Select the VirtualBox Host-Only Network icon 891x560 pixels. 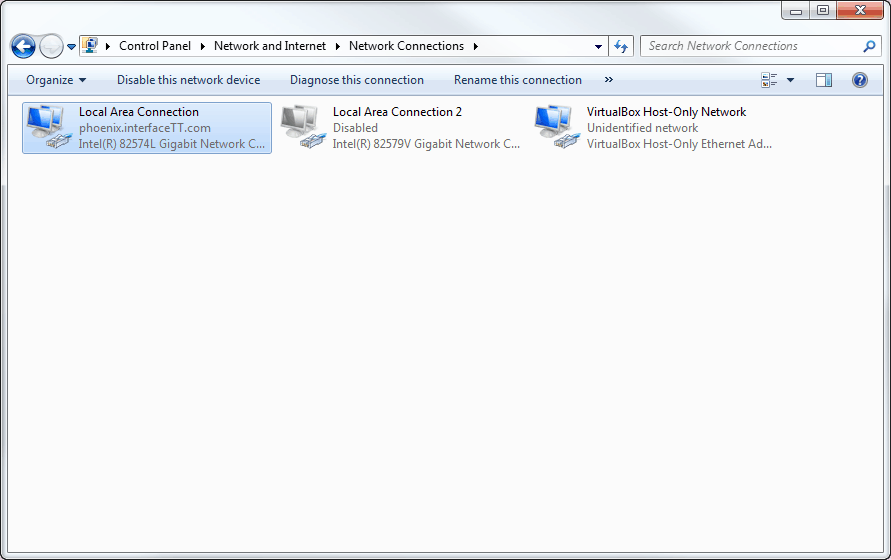click(557, 127)
